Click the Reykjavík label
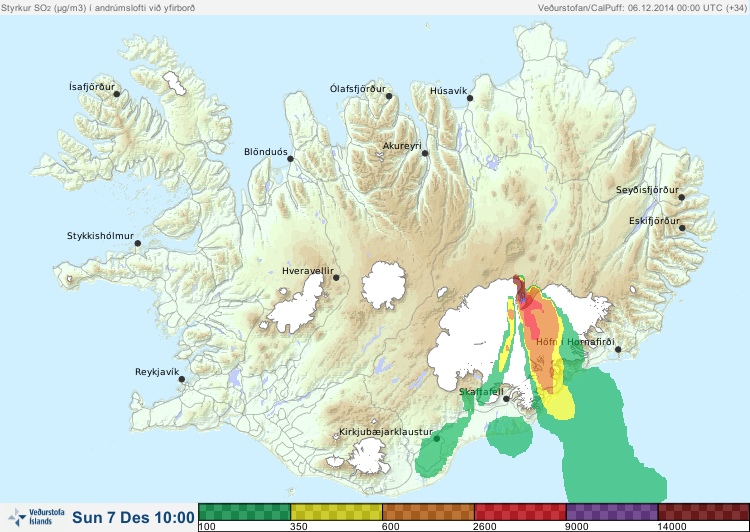 tap(157, 372)
